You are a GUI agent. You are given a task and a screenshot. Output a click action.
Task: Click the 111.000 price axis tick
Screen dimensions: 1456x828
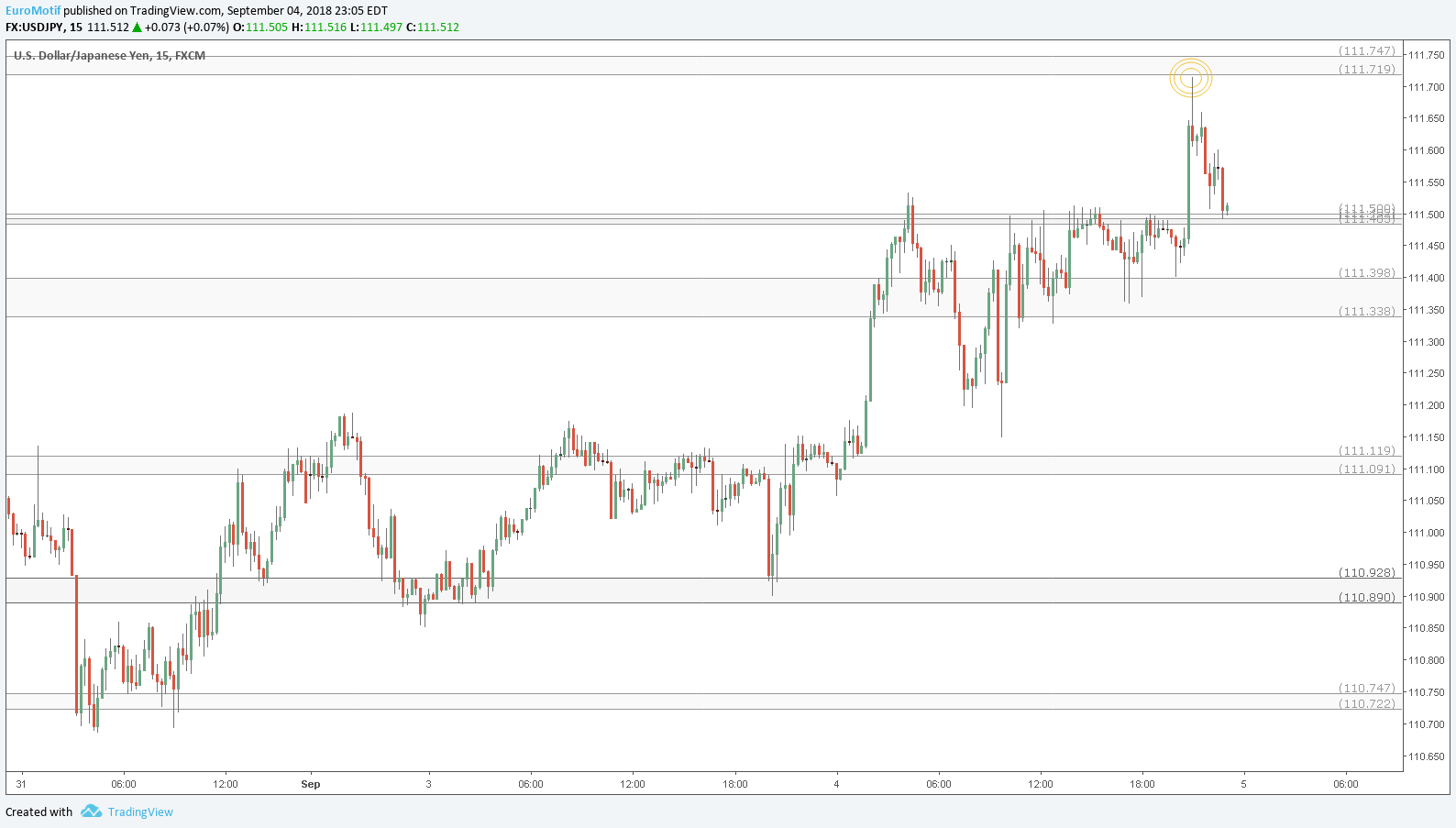pos(1426,533)
